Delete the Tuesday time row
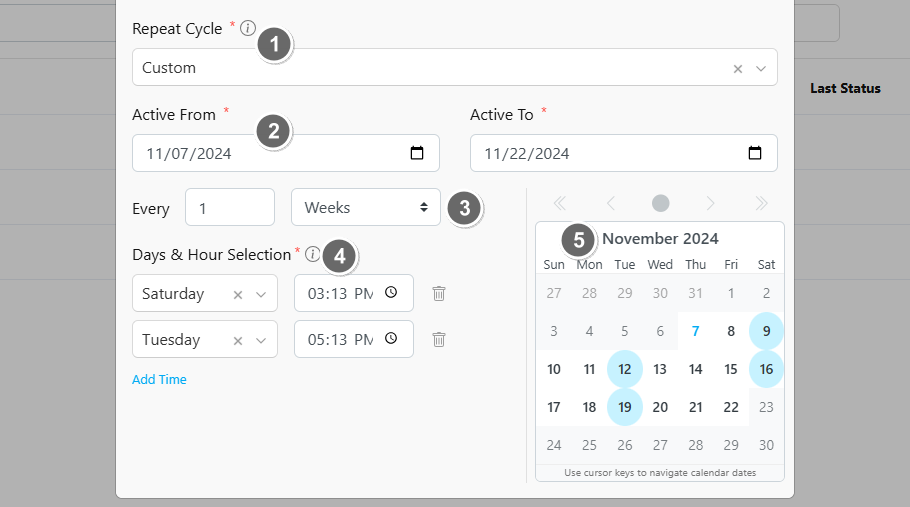Image resolution: width=910 pixels, height=507 pixels. (x=438, y=340)
